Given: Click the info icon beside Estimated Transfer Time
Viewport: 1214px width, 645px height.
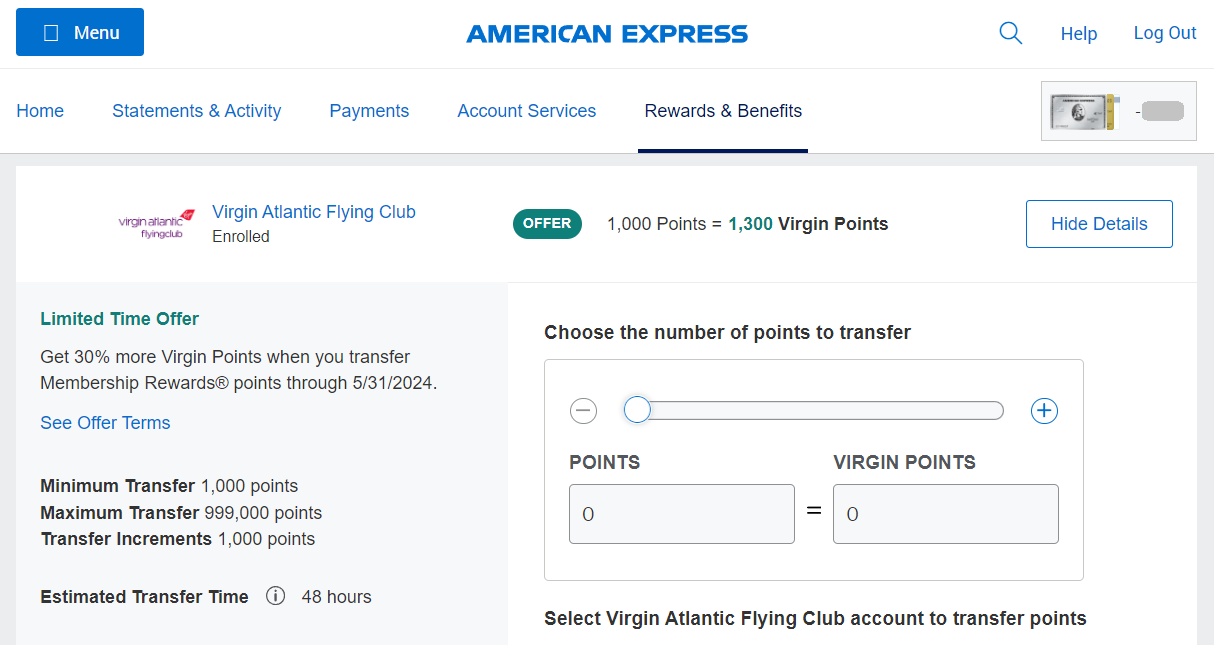Looking at the screenshot, I should click(x=276, y=596).
